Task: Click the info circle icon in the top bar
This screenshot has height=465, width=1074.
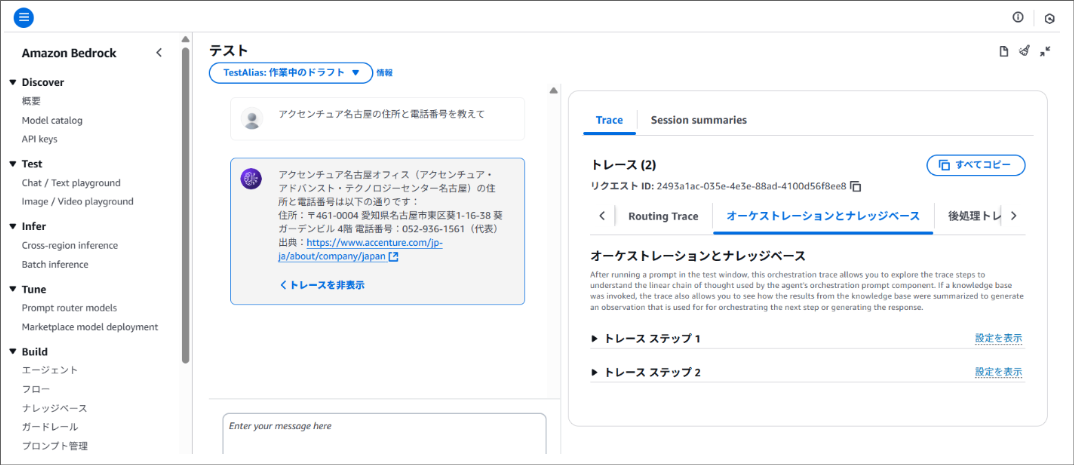Action: click(x=1018, y=17)
